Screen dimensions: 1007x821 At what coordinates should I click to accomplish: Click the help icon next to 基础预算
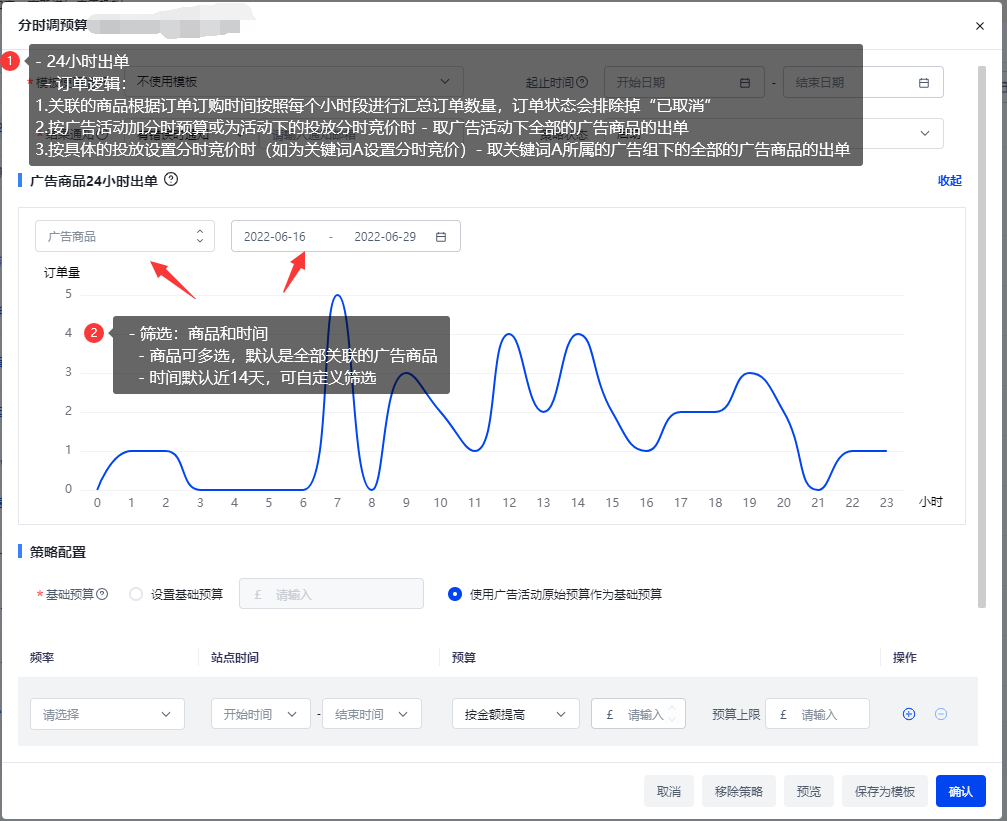[x=102, y=594]
